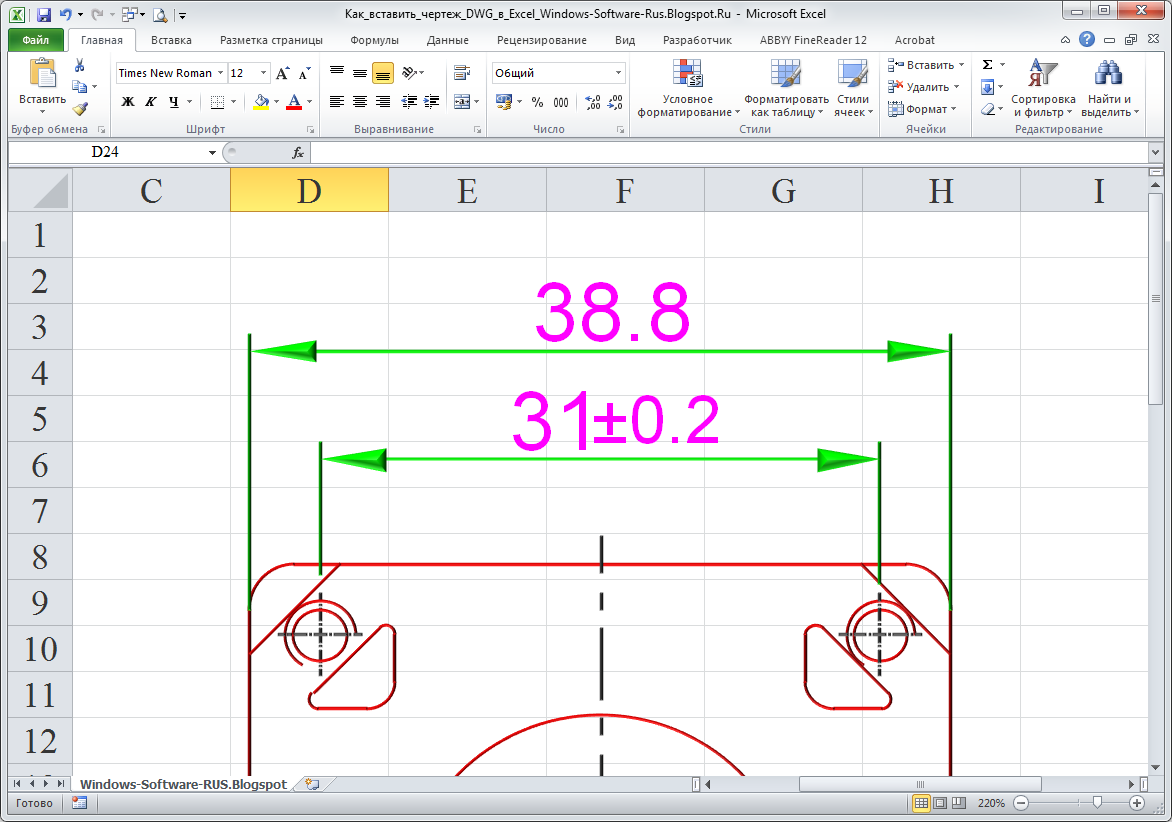Select column H header
The width and height of the screenshot is (1172, 822).
[x=941, y=191]
